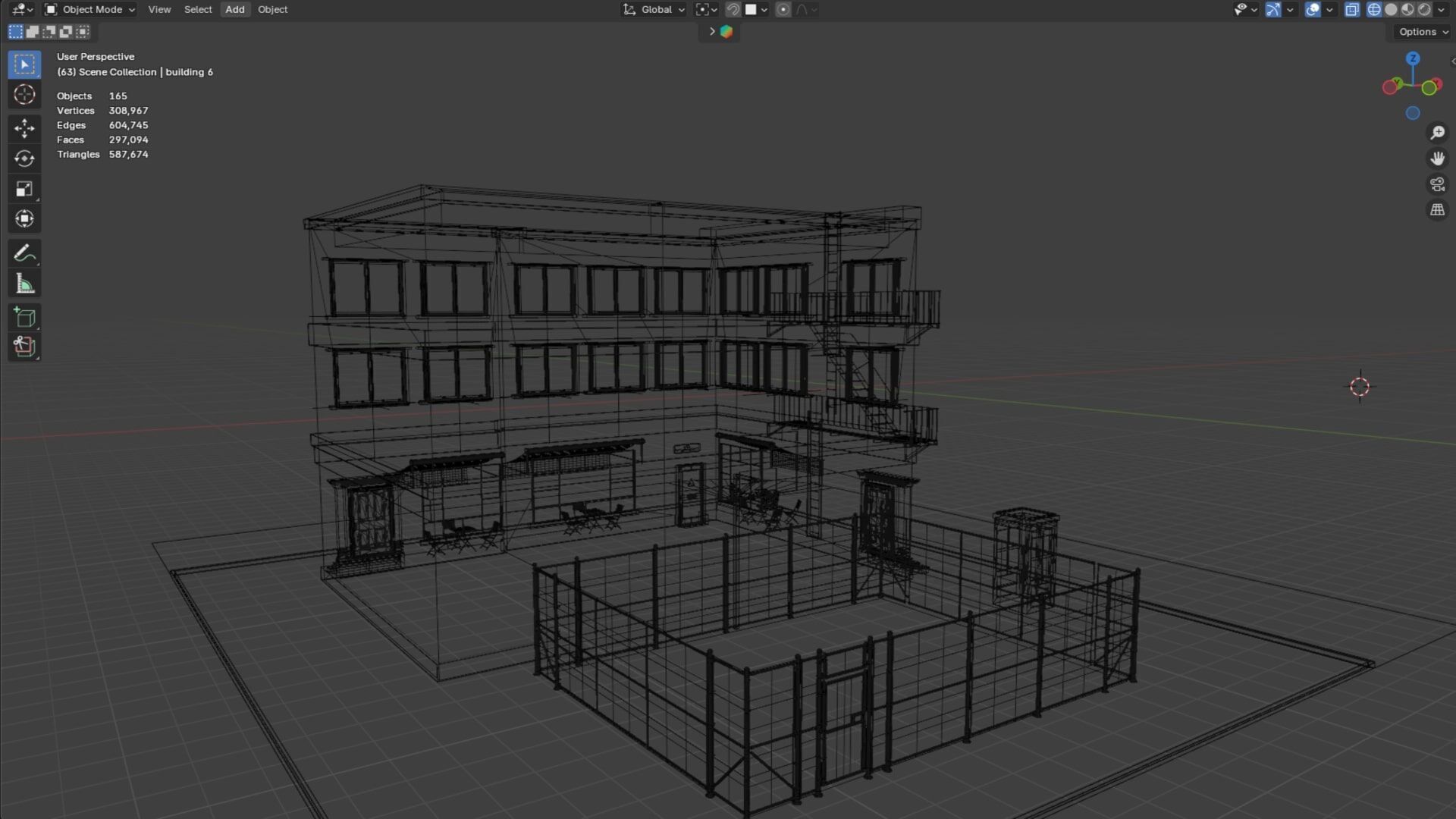Pick the Measure tool
Image resolution: width=1456 pixels, height=819 pixels.
(24, 284)
